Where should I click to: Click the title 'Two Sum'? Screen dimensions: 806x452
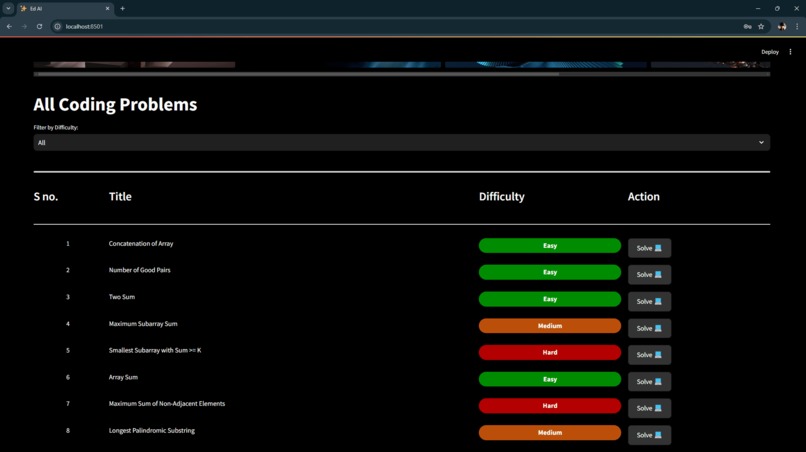tap(122, 297)
